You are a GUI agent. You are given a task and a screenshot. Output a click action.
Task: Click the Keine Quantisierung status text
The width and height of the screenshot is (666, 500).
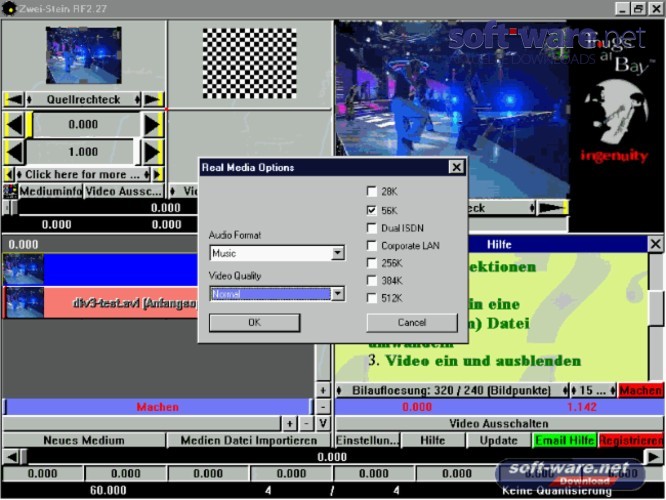point(557,491)
